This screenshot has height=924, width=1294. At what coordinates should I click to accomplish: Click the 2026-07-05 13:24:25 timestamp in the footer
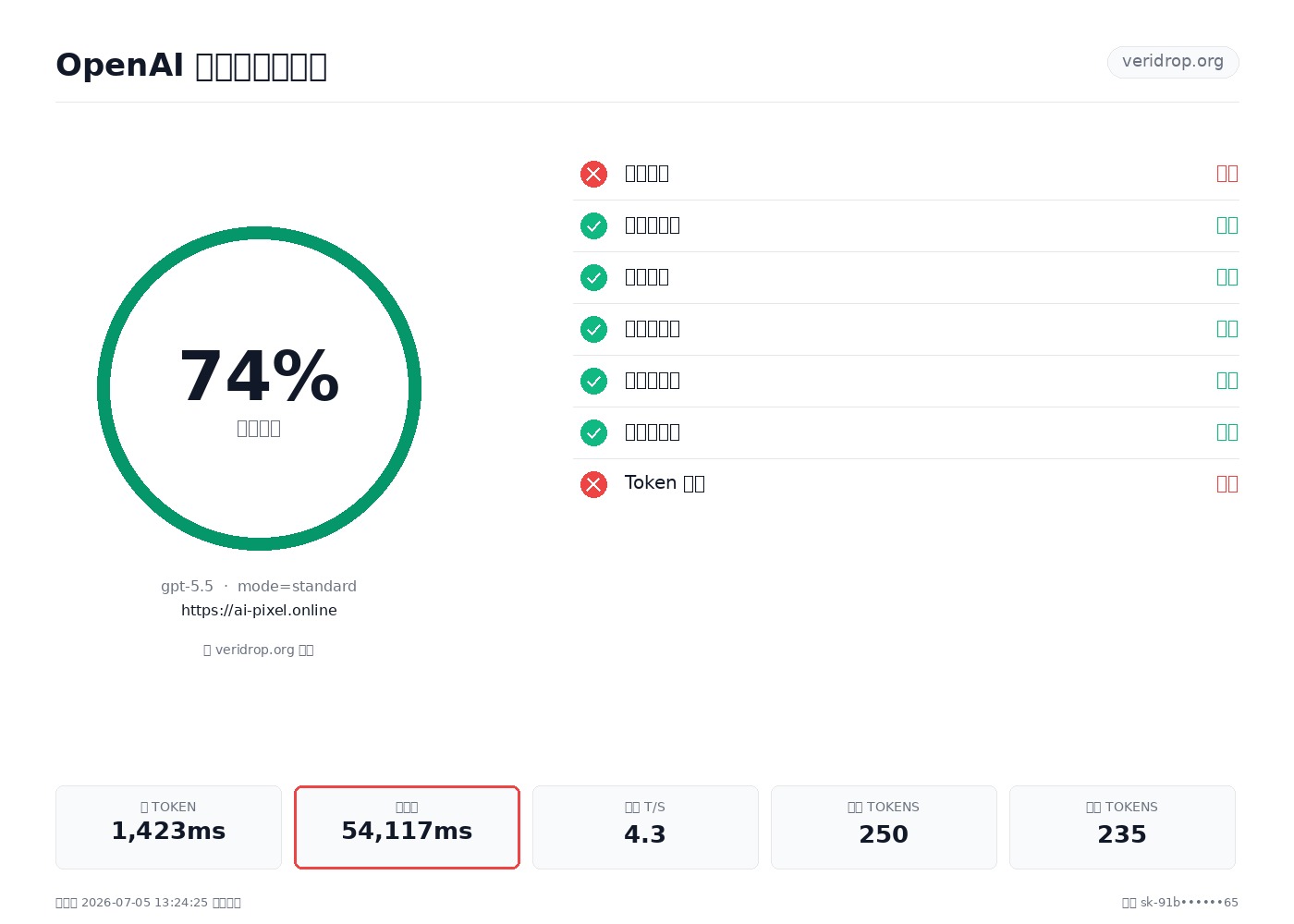point(144,902)
